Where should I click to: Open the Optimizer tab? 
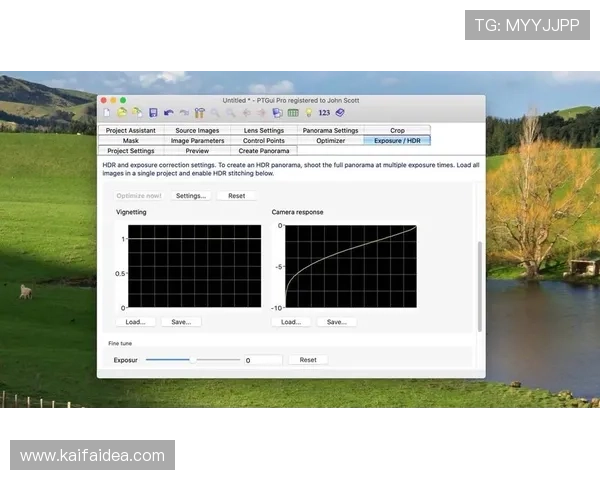coord(331,141)
